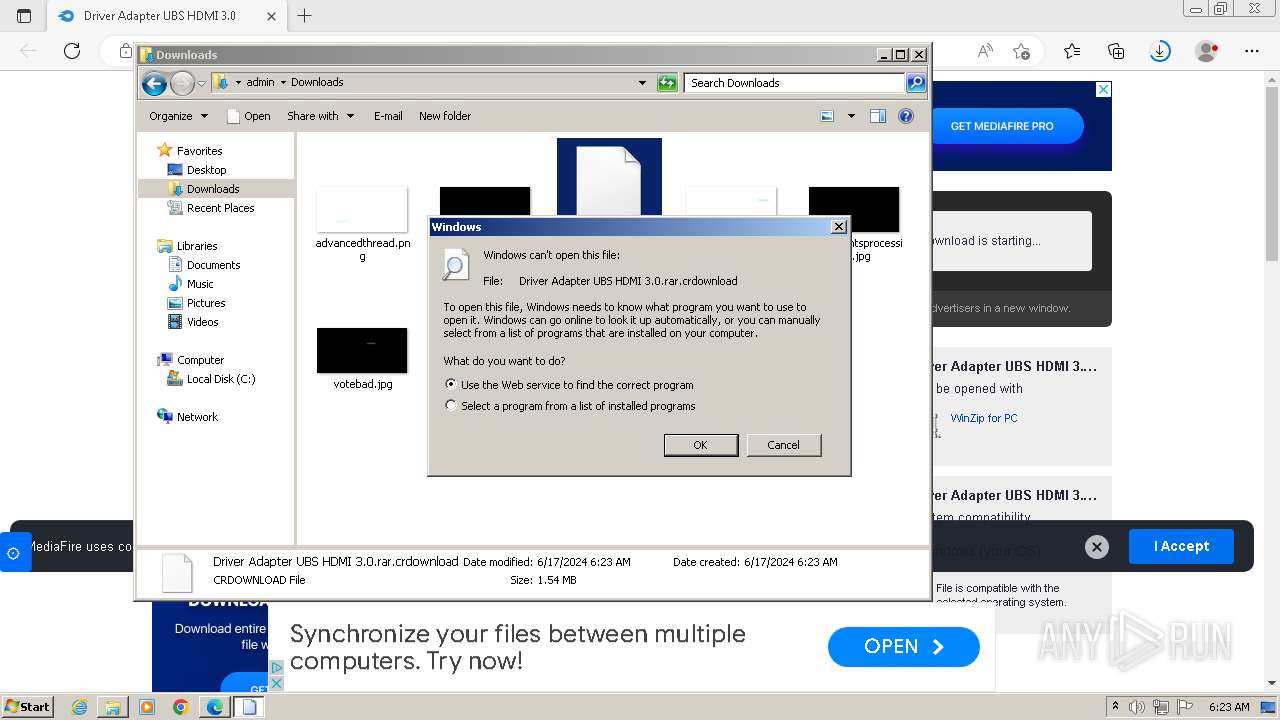Click the Edge tab actions menu icon
This screenshot has height=720, width=1280.
pyautogui.click(x=24, y=15)
